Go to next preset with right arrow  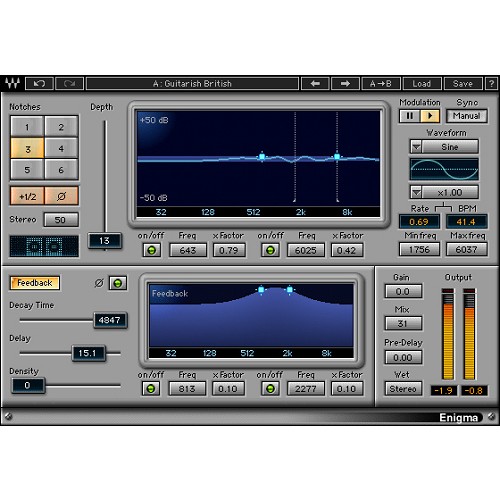pyautogui.click(x=345, y=83)
